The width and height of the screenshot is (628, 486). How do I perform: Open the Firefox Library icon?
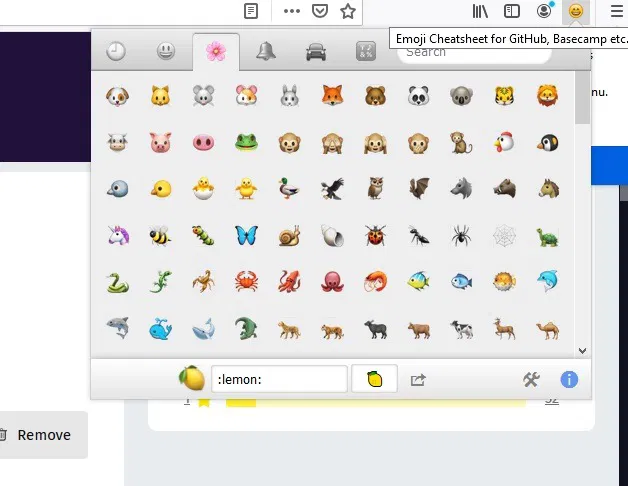480,11
